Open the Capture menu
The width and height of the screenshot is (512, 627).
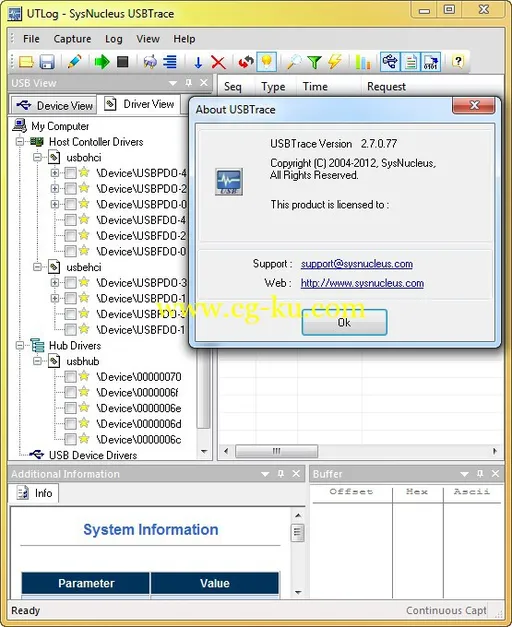pos(72,39)
